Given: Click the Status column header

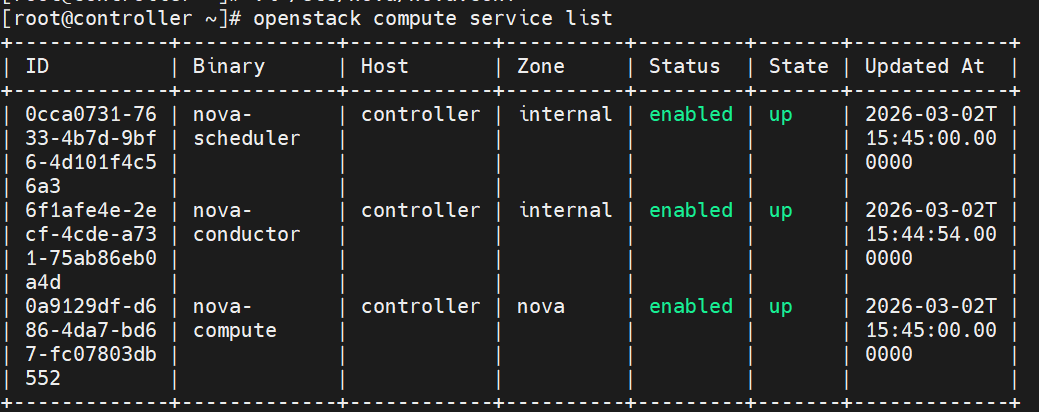Looking at the screenshot, I should (684, 66).
